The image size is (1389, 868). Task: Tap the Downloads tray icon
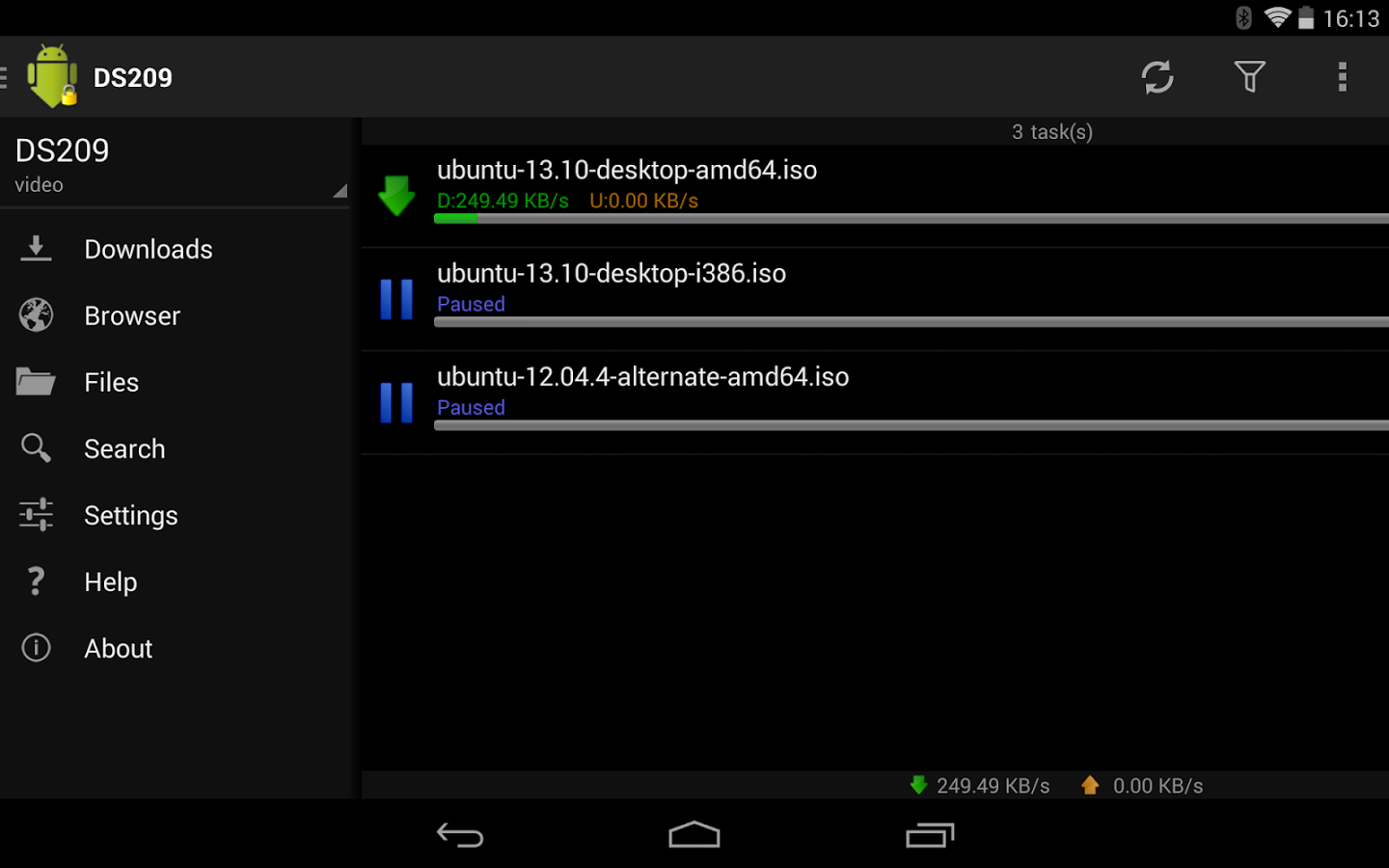[x=36, y=249]
